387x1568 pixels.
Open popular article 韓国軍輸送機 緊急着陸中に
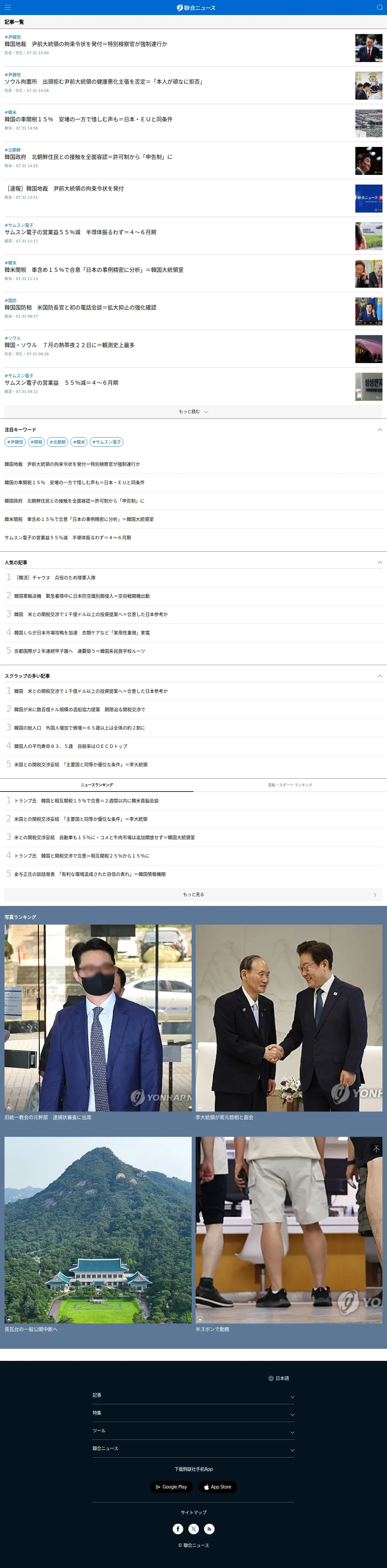pos(82,596)
